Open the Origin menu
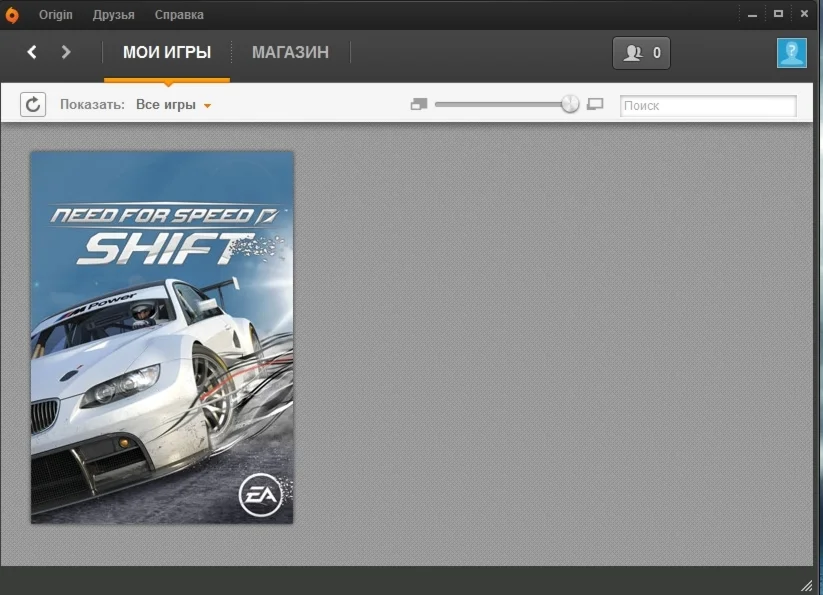Screen dimensions: 823x595 pyautogui.click(x=56, y=14)
